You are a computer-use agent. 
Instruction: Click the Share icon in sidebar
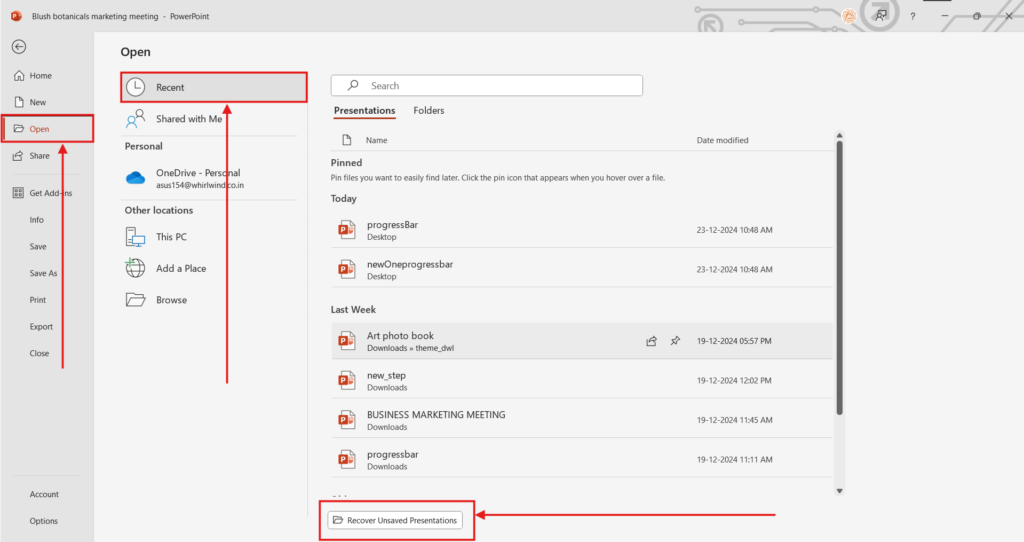(x=19, y=156)
